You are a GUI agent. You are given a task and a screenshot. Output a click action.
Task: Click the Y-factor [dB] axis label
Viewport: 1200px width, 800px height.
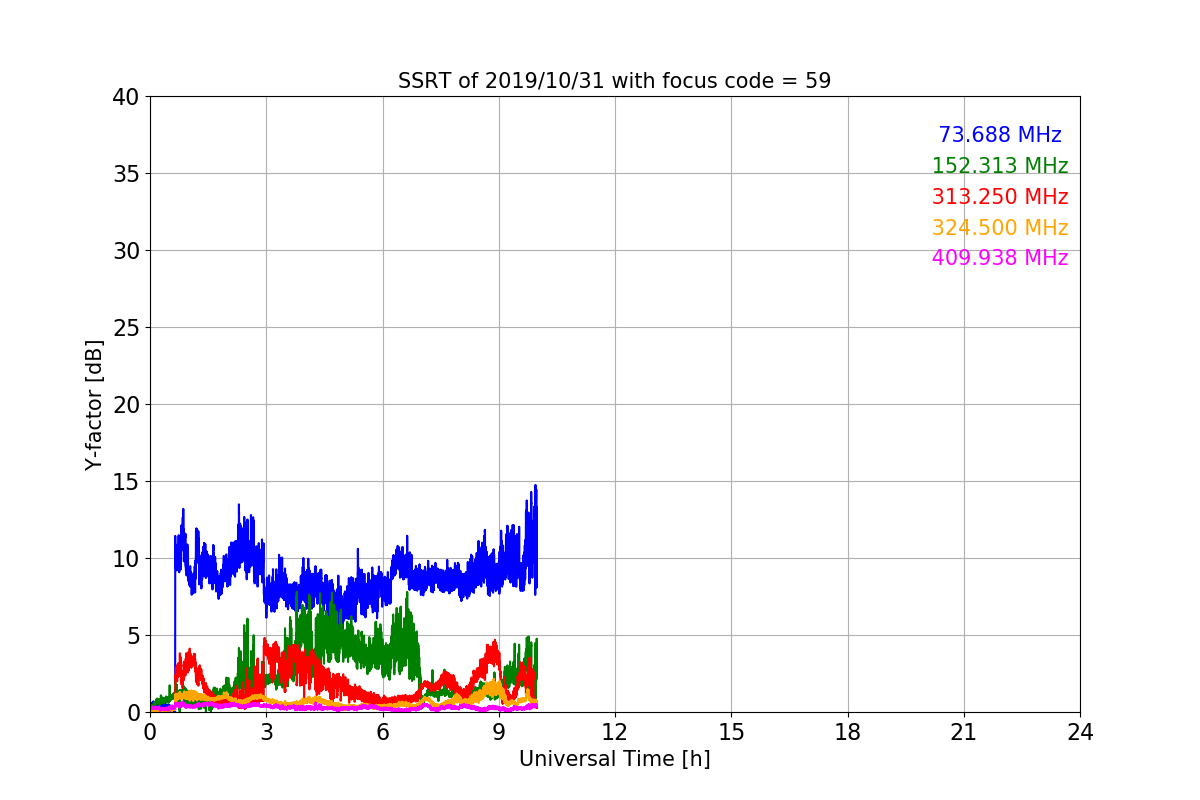pyautogui.click(x=94, y=405)
